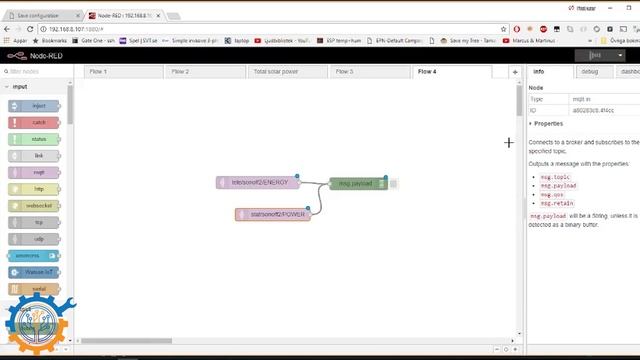Select the msg.payload debug node on canvas
The image size is (640, 360).
[358, 184]
